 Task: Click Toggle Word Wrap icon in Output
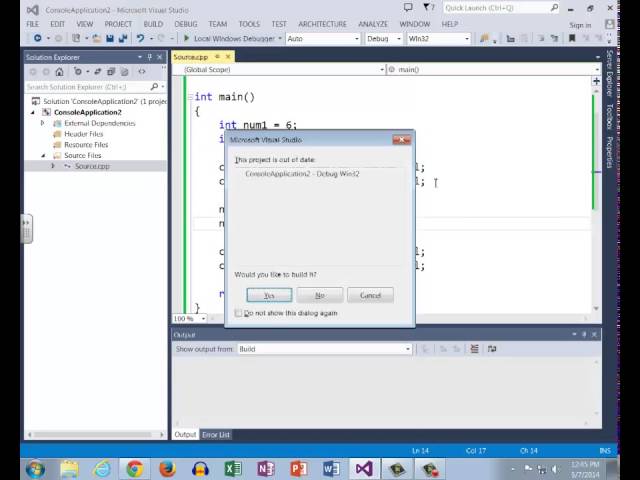click(x=492, y=349)
